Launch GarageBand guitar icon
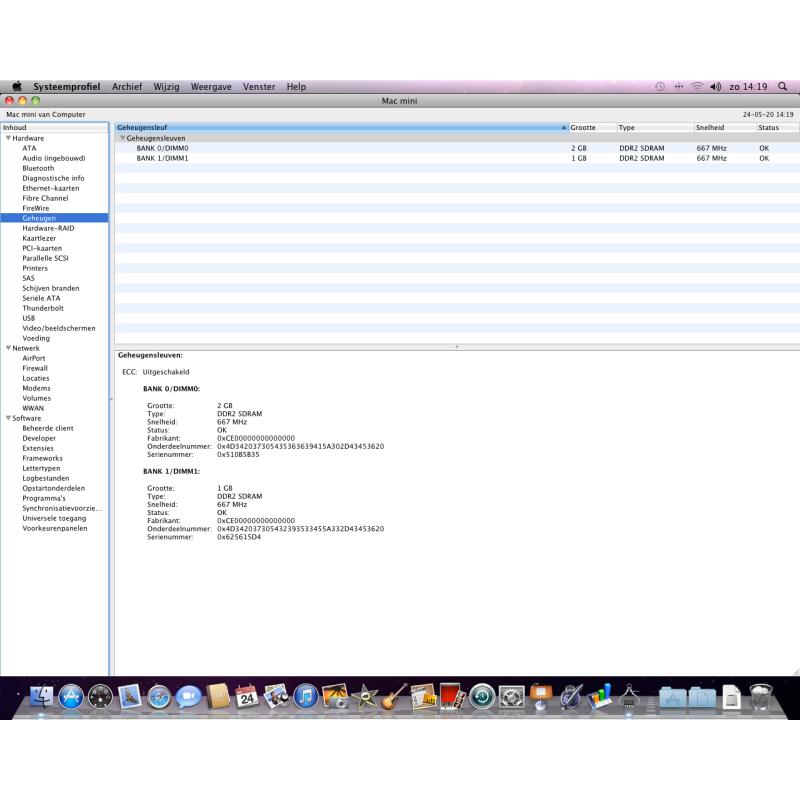The width and height of the screenshot is (800, 800). (394, 697)
